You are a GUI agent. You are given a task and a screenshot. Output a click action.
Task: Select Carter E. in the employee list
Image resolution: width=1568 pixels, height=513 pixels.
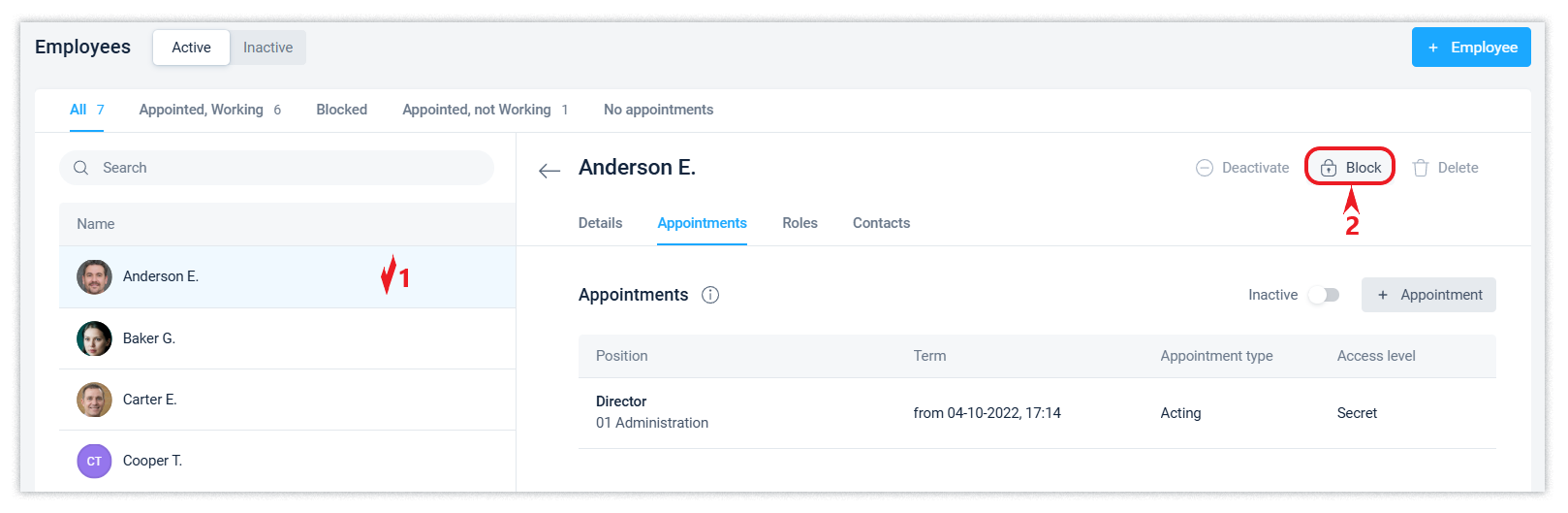[x=150, y=400]
